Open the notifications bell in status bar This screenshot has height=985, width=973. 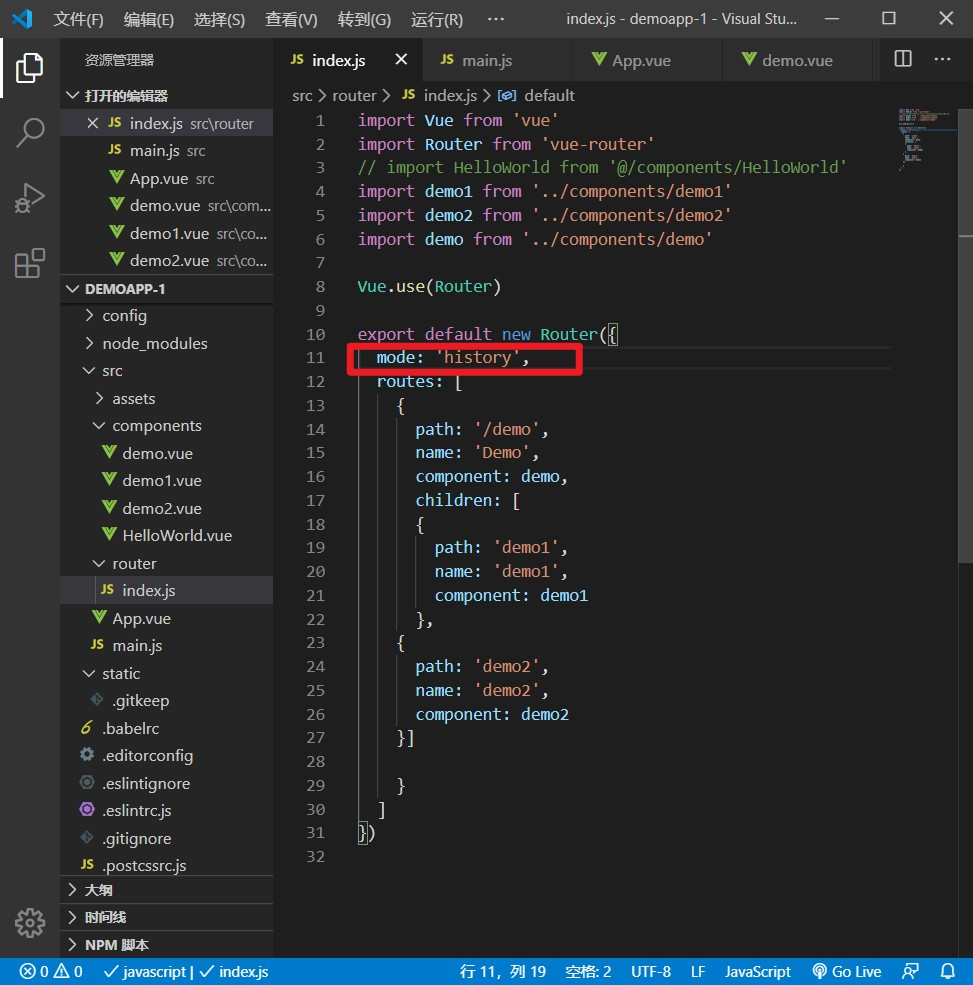pyautogui.click(x=948, y=971)
